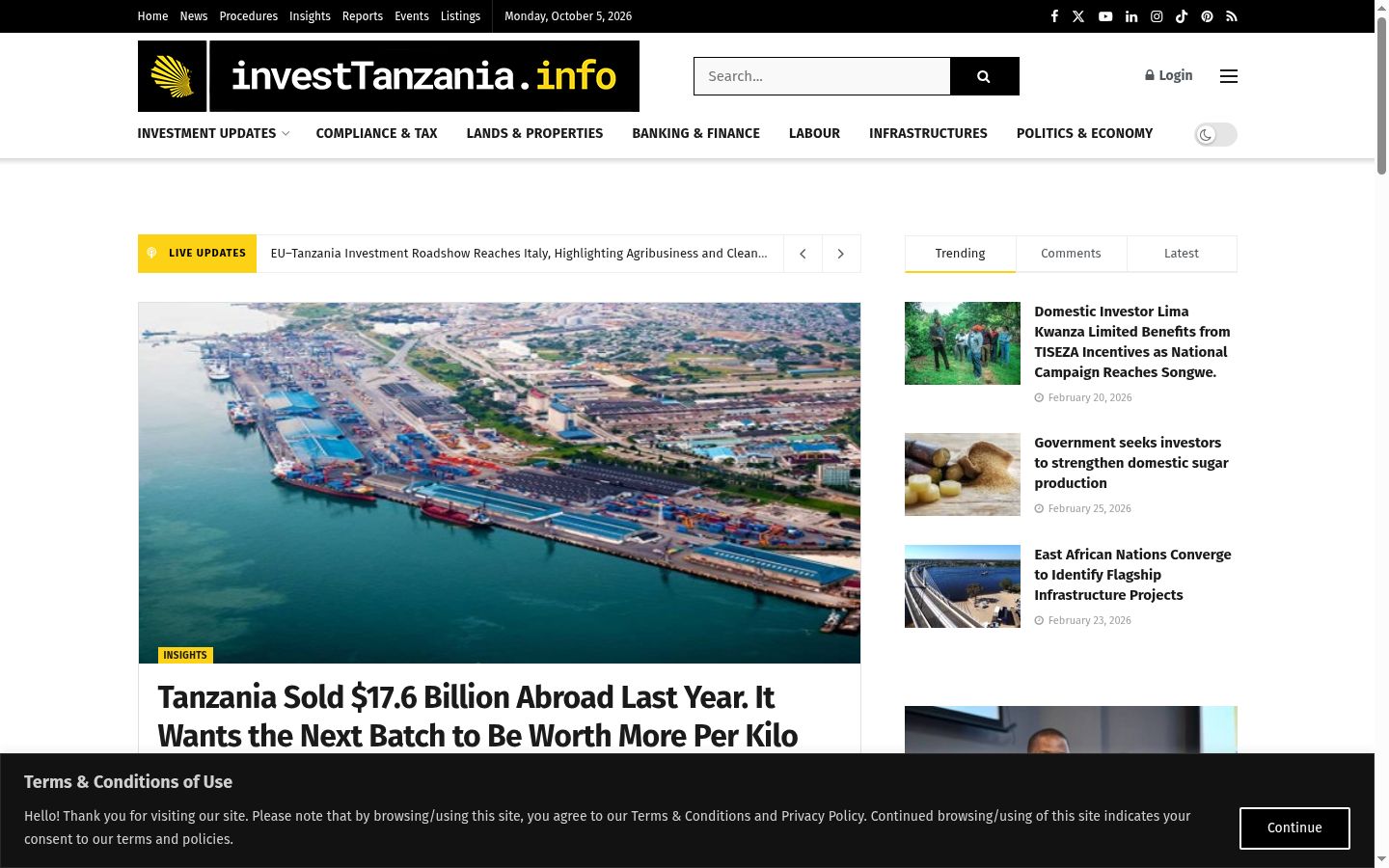Click the Continue button on terms banner

point(1294,828)
